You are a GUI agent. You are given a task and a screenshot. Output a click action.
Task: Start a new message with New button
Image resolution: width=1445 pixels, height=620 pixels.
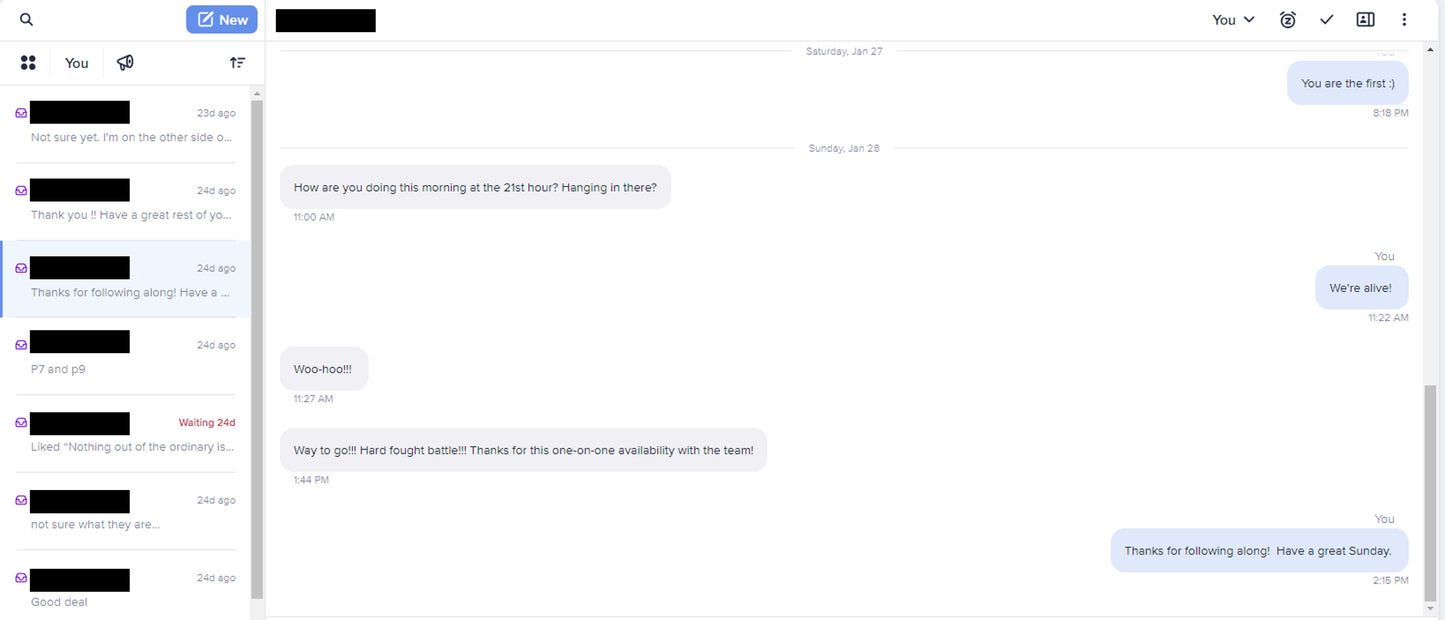pos(222,20)
